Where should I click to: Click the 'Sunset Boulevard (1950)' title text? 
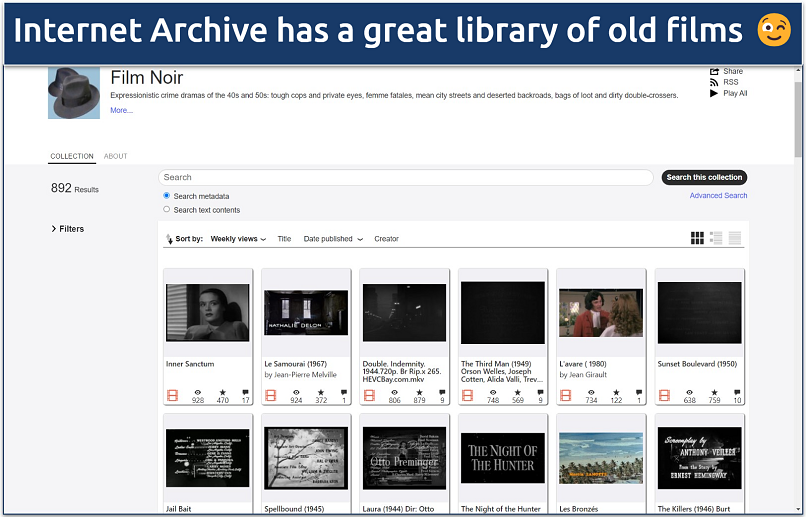click(x=697, y=364)
